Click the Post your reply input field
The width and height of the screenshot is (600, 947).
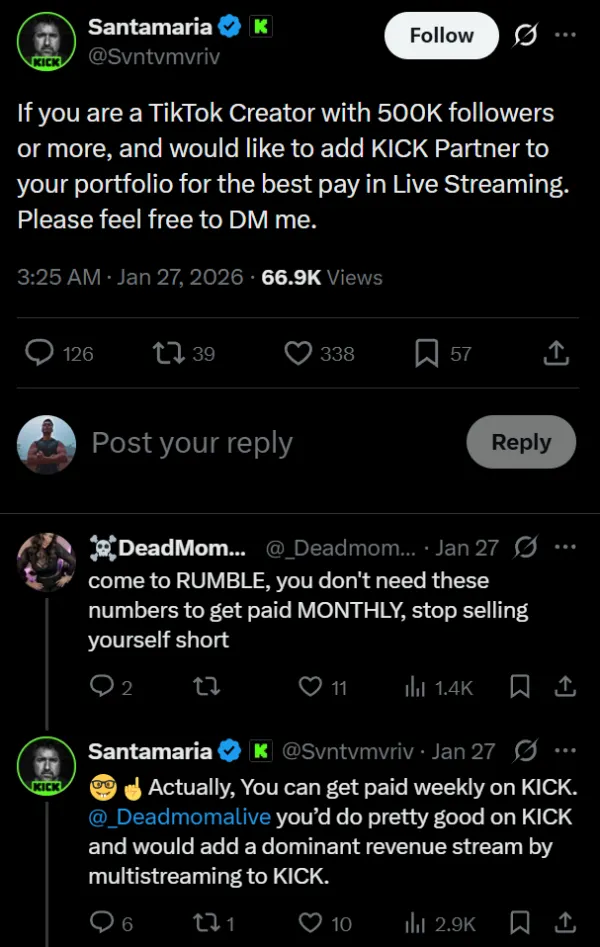coord(190,441)
